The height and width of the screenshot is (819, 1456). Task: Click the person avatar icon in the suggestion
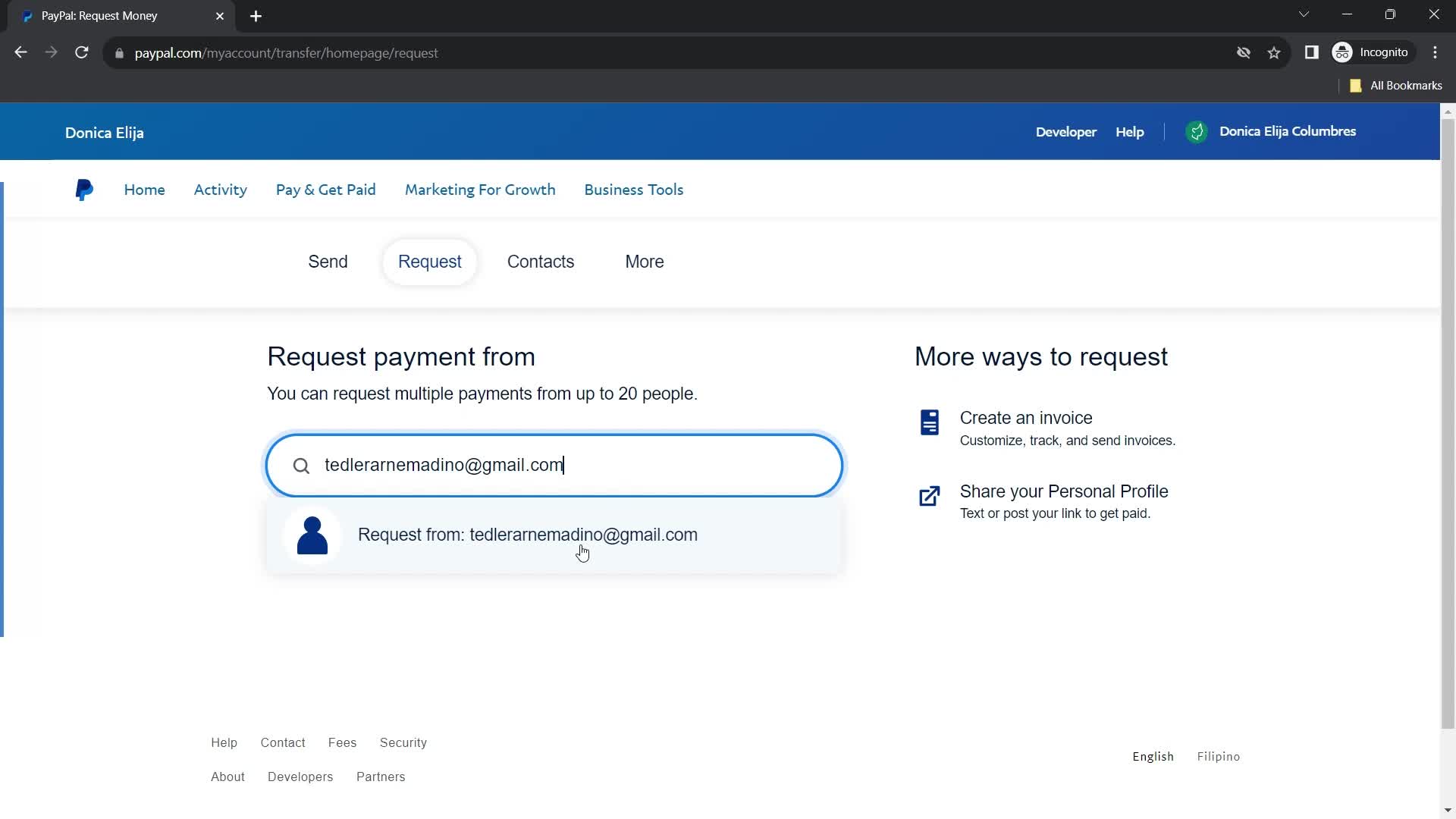[x=312, y=535]
